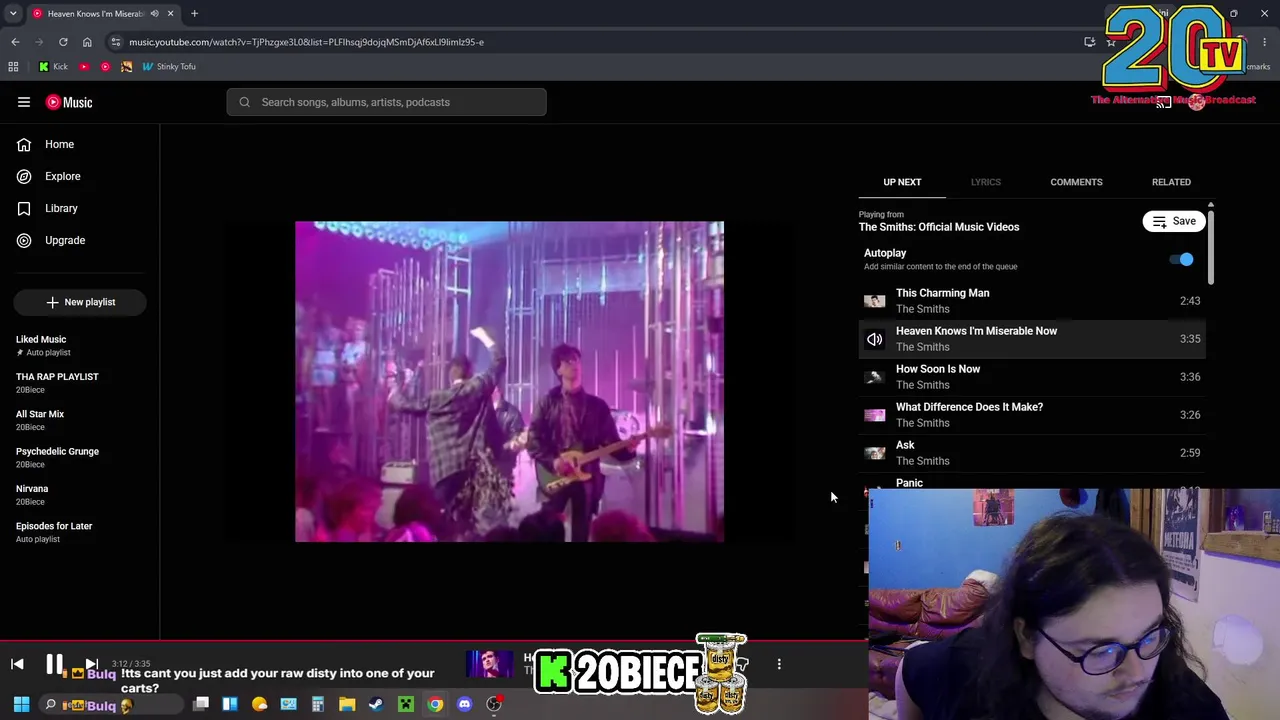
Task: Open Chrome from the taskbar
Action: click(x=435, y=705)
